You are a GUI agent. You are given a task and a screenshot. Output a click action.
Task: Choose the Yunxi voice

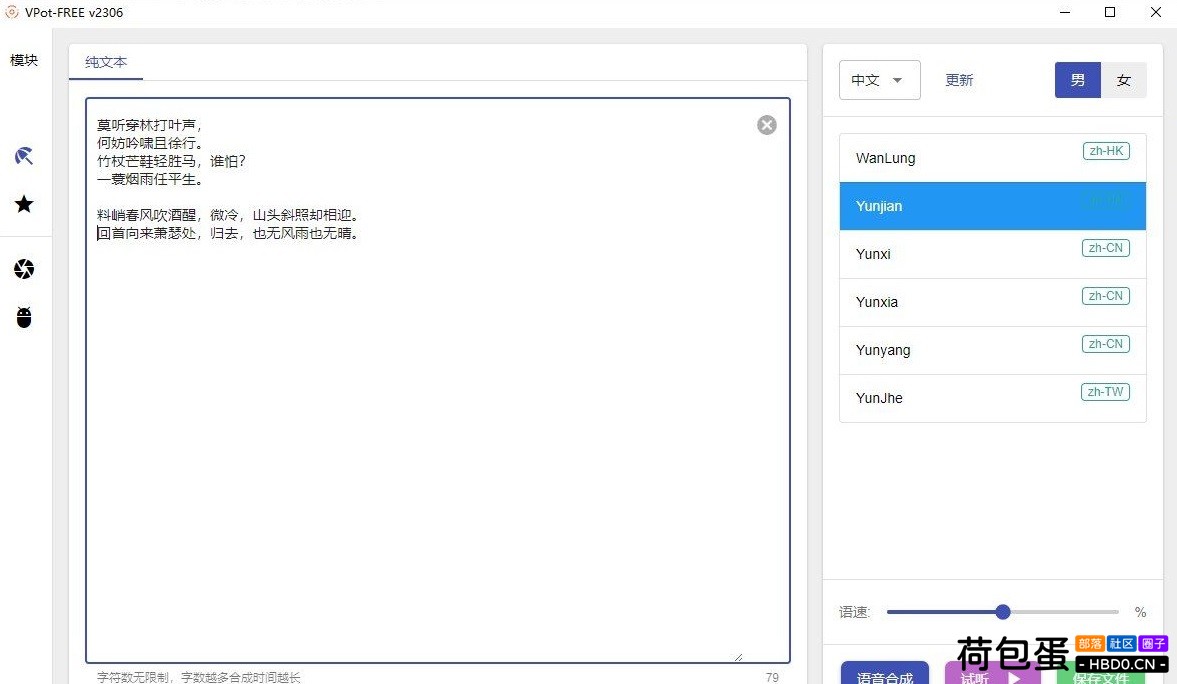[x=992, y=254]
